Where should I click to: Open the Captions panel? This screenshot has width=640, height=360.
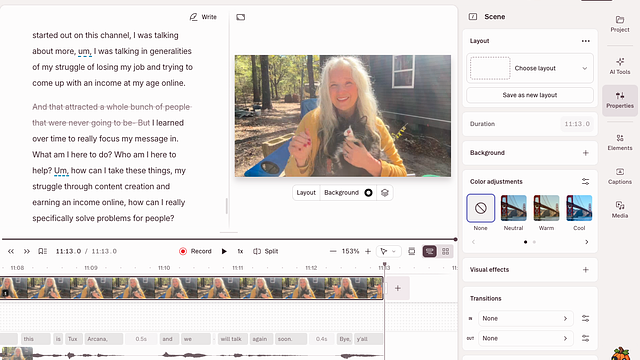[620, 176]
